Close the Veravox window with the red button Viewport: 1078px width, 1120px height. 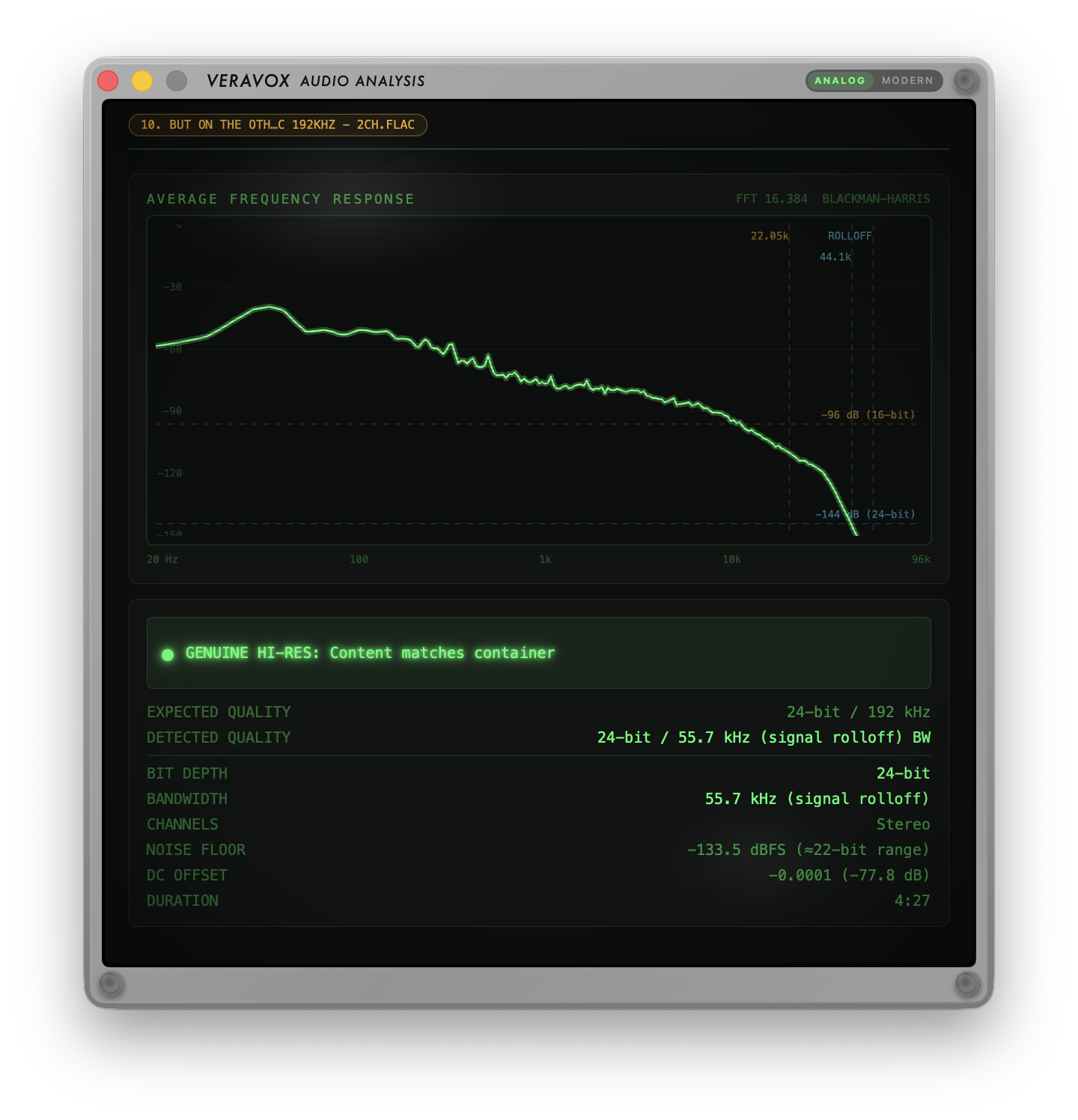tap(108, 80)
